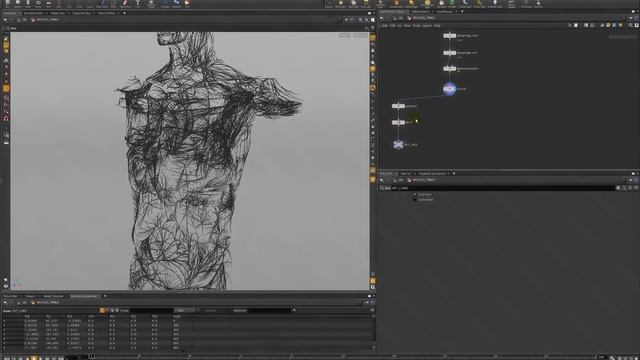Add a new tab in the network pane
The width and height of the screenshot is (640, 360).
click(x=462, y=11)
